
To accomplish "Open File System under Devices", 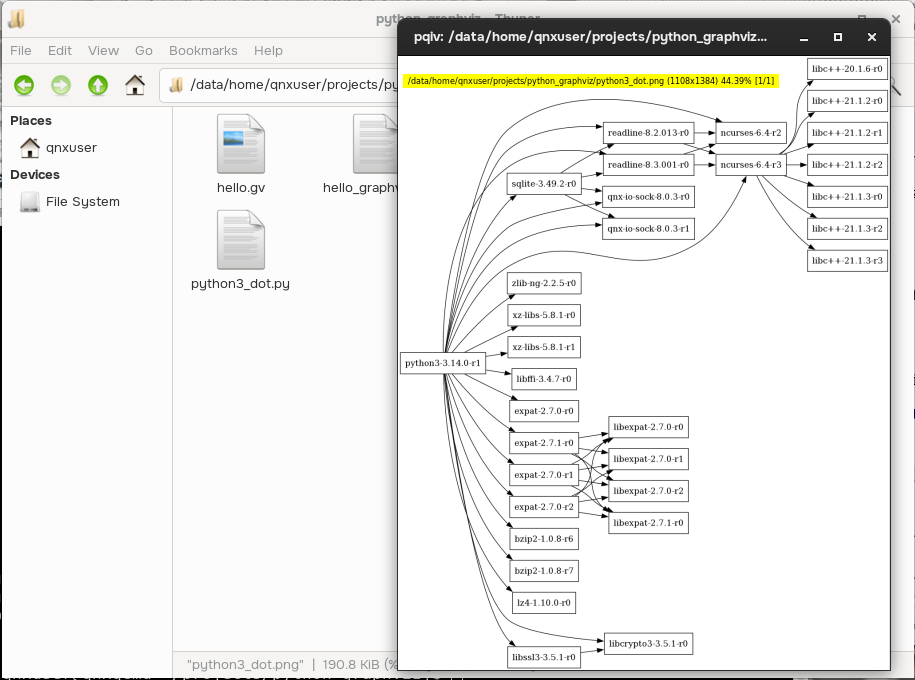I will click(x=82, y=202).
